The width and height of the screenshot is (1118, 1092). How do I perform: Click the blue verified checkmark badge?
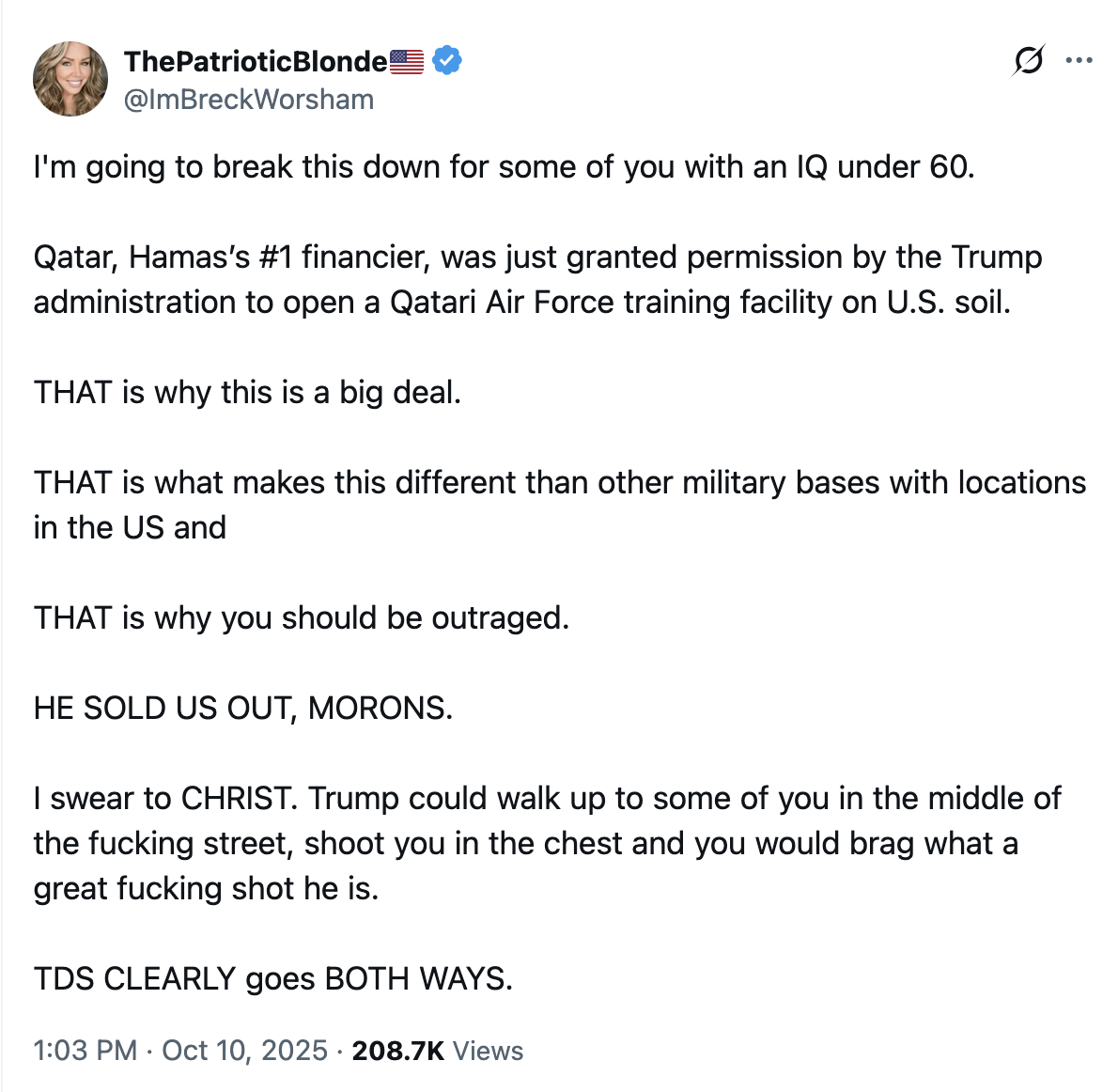pos(447,61)
